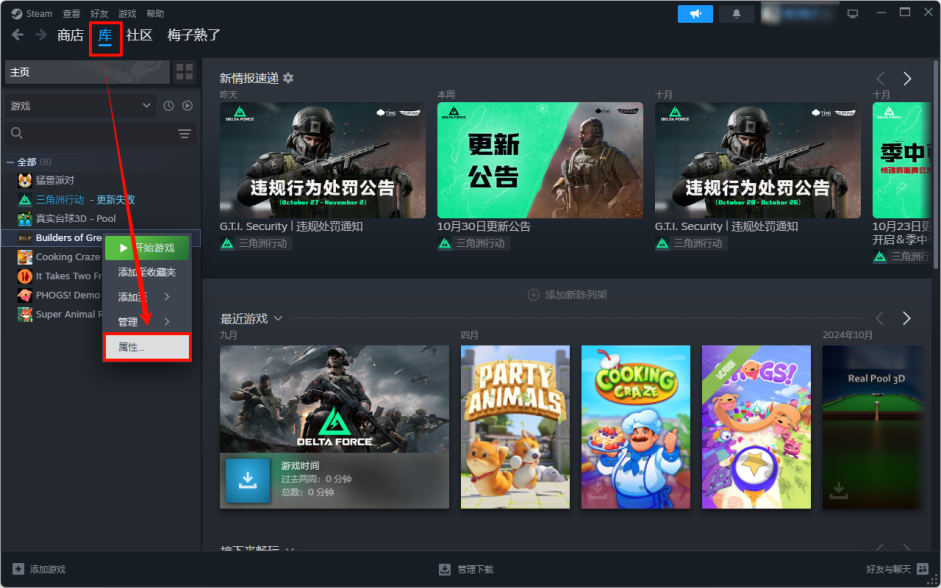Open the library filter icon next to search
941x588 pixels.
(x=181, y=133)
